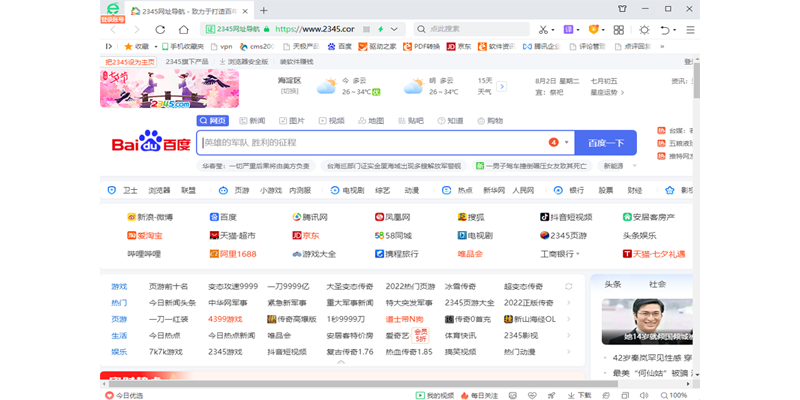Toggle the speaker mute icon in status bar
800x400 pixels.
pos(643,395)
